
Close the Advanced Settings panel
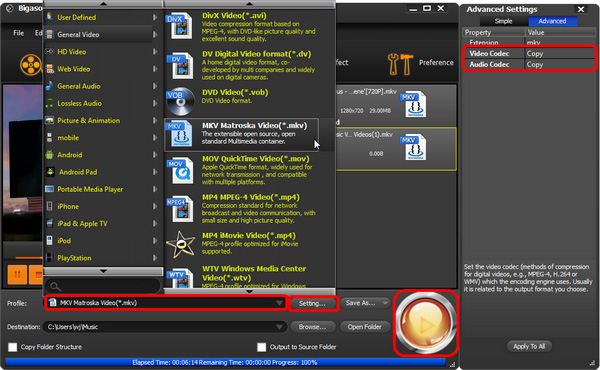581,9
